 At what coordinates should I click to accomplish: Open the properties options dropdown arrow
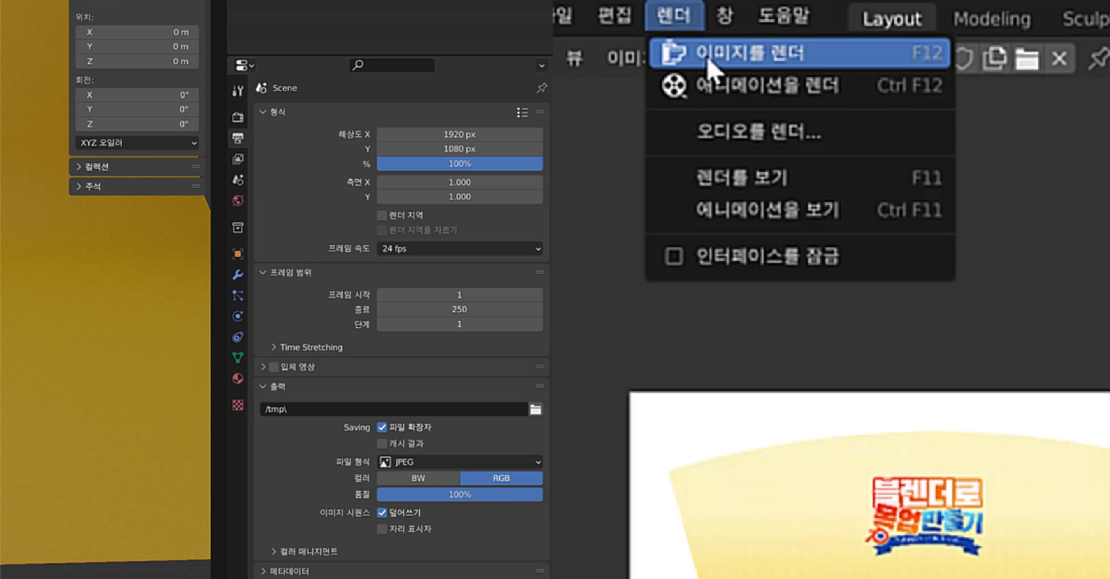point(542,65)
